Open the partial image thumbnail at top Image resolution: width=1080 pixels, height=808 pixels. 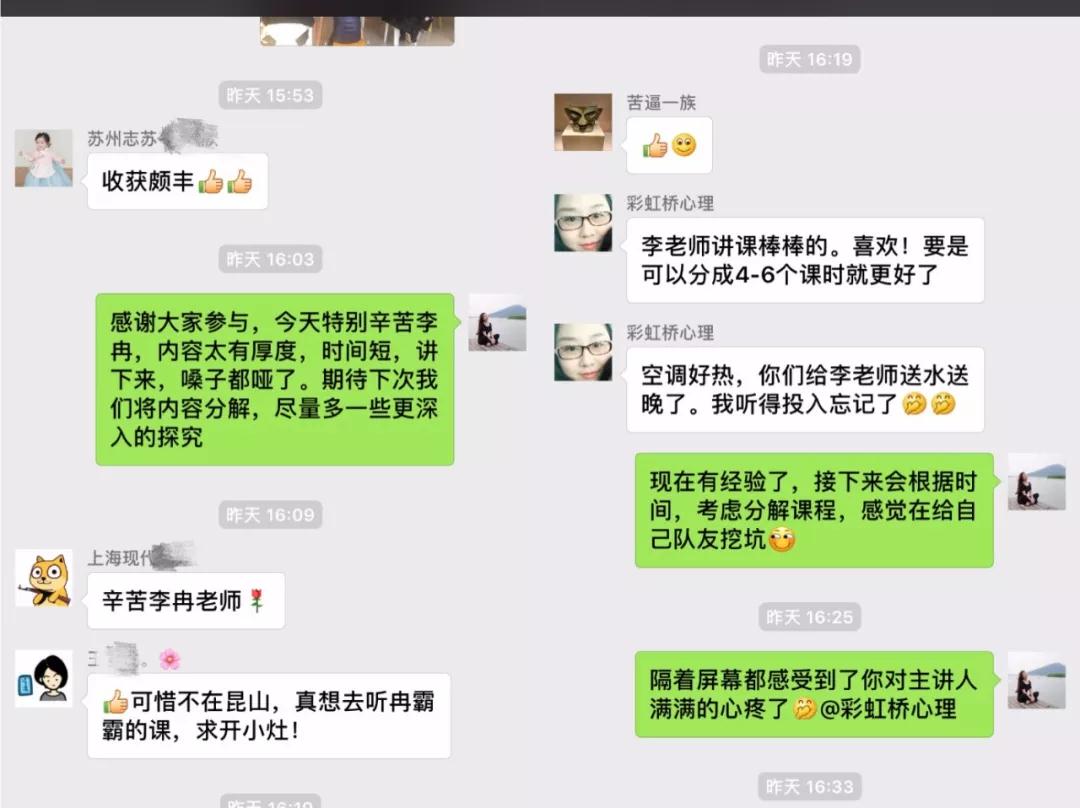357,31
